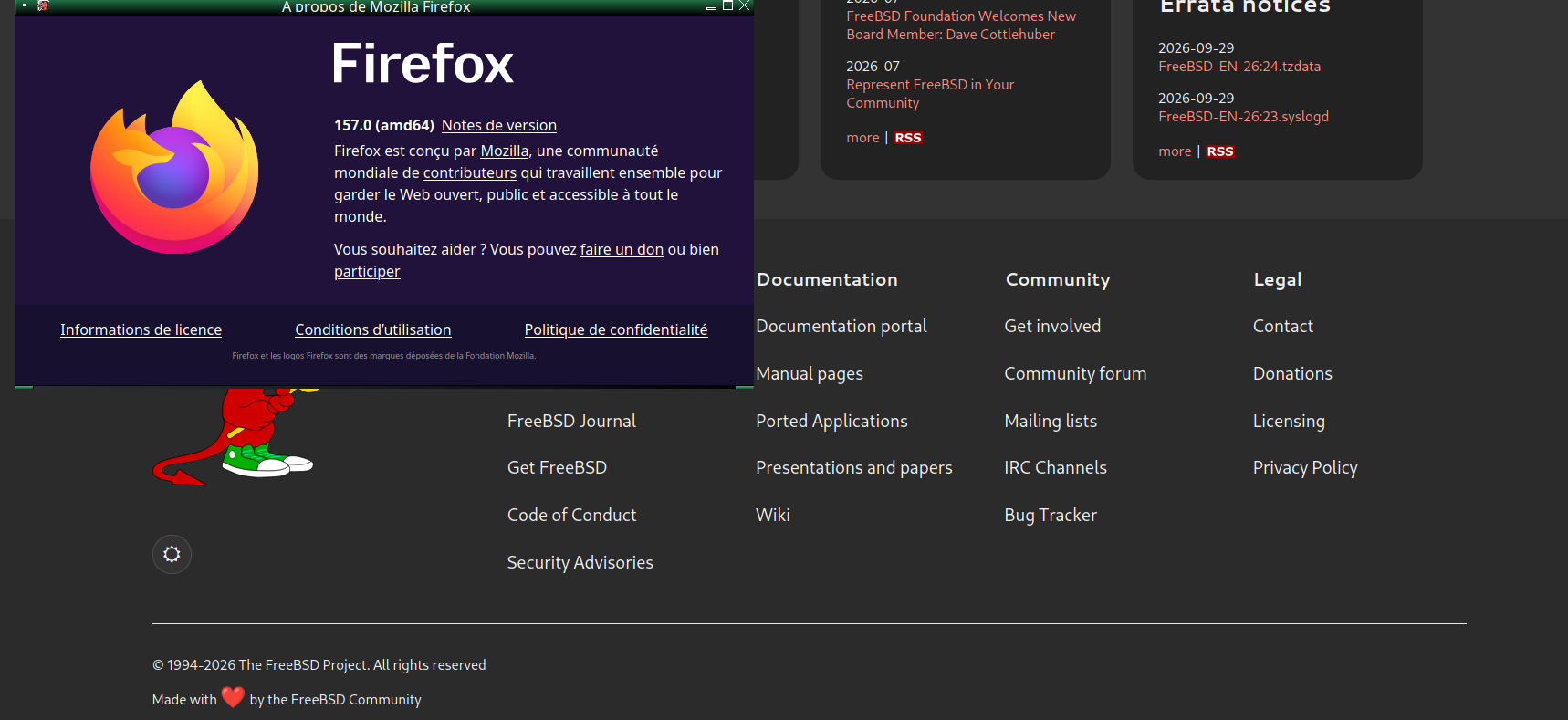Open FreeBSD Journal

click(x=571, y=421)
